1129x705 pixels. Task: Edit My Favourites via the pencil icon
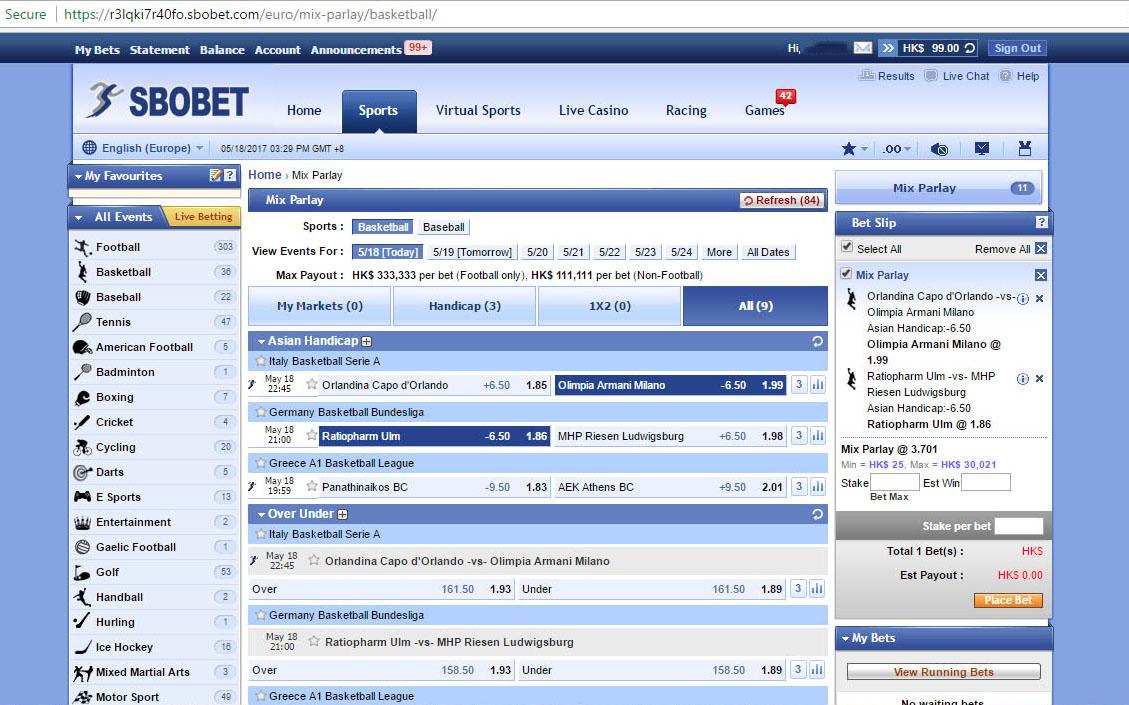[215, 175]
